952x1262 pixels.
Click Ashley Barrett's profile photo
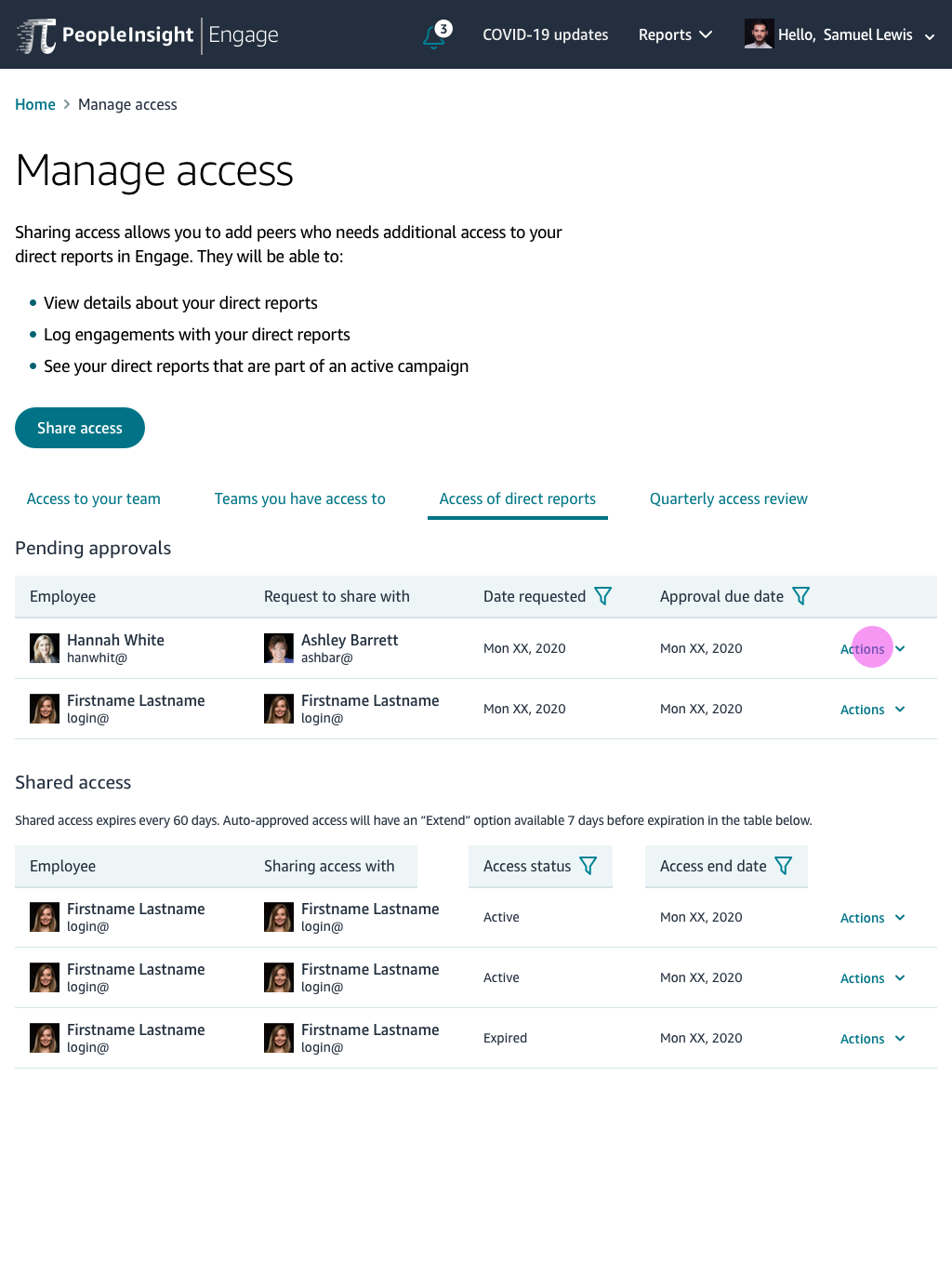pos(279,648)
